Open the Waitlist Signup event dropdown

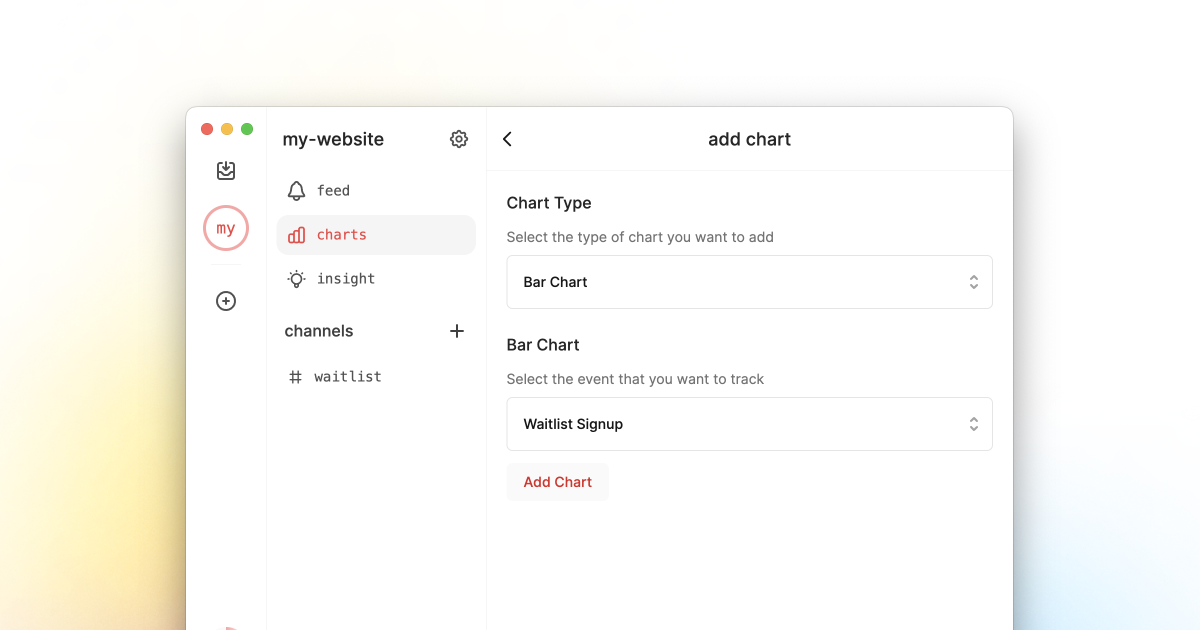(x=749, y=424)
